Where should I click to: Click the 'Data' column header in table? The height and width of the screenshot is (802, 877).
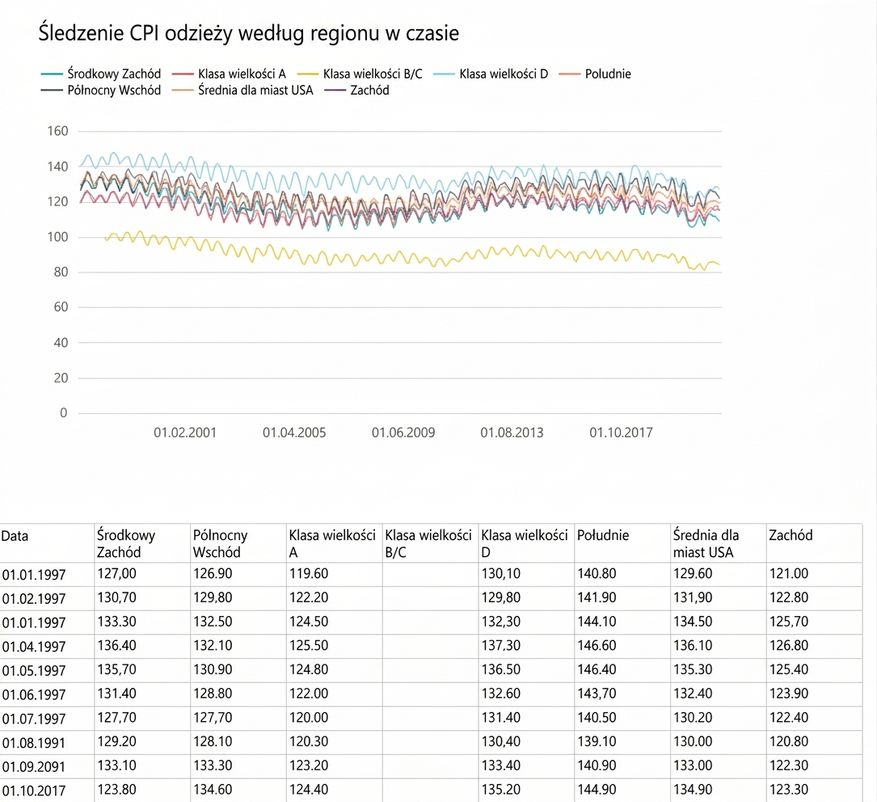pyautogui.click(x=47, y=543)
